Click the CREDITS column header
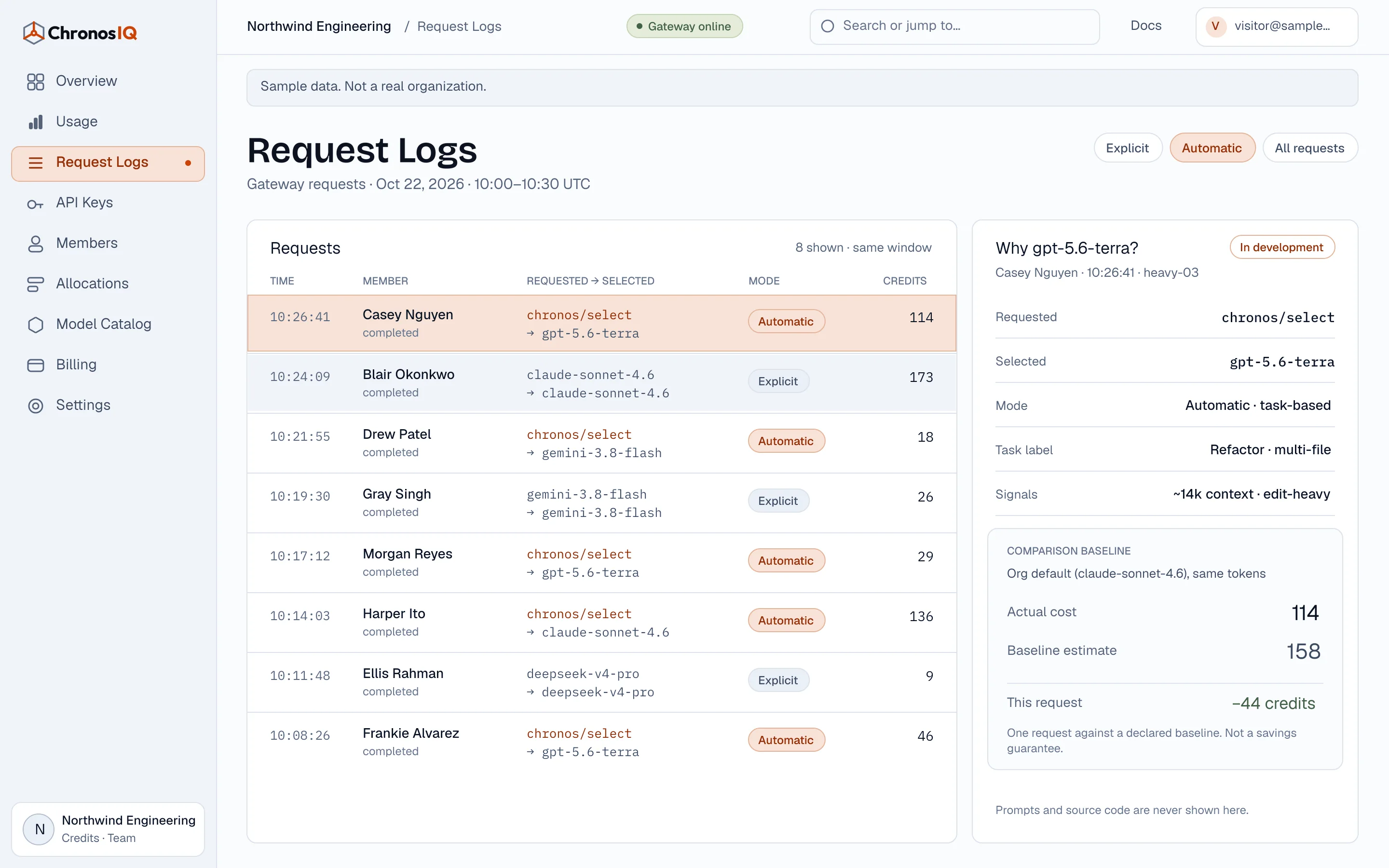1389x868 pixels. click(x=905, y=281)
